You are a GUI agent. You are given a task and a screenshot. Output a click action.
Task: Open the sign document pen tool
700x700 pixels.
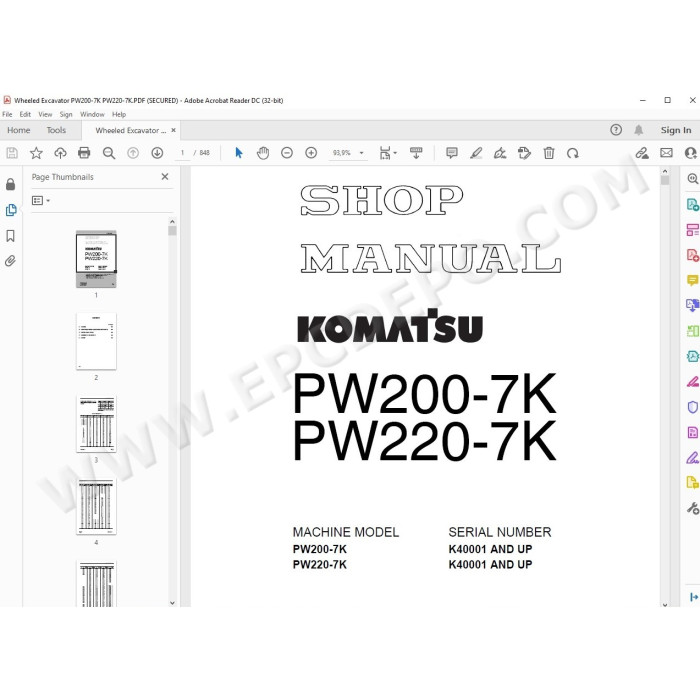(500, 153)
